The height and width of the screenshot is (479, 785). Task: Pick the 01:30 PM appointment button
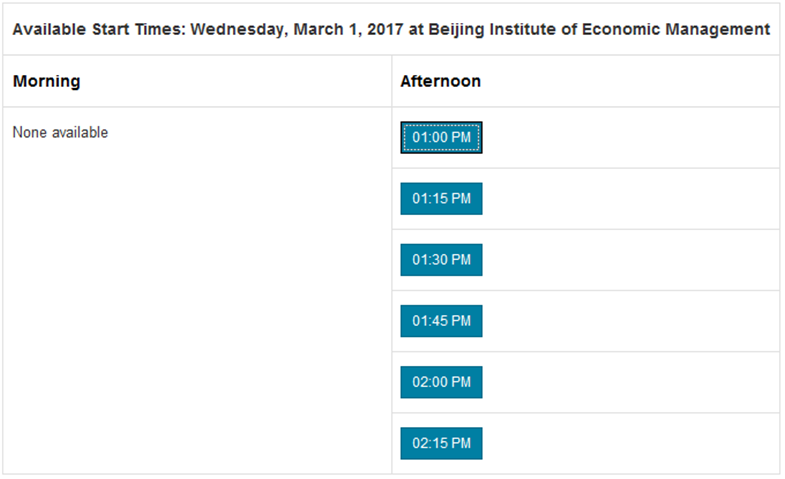tap(441, 260)
